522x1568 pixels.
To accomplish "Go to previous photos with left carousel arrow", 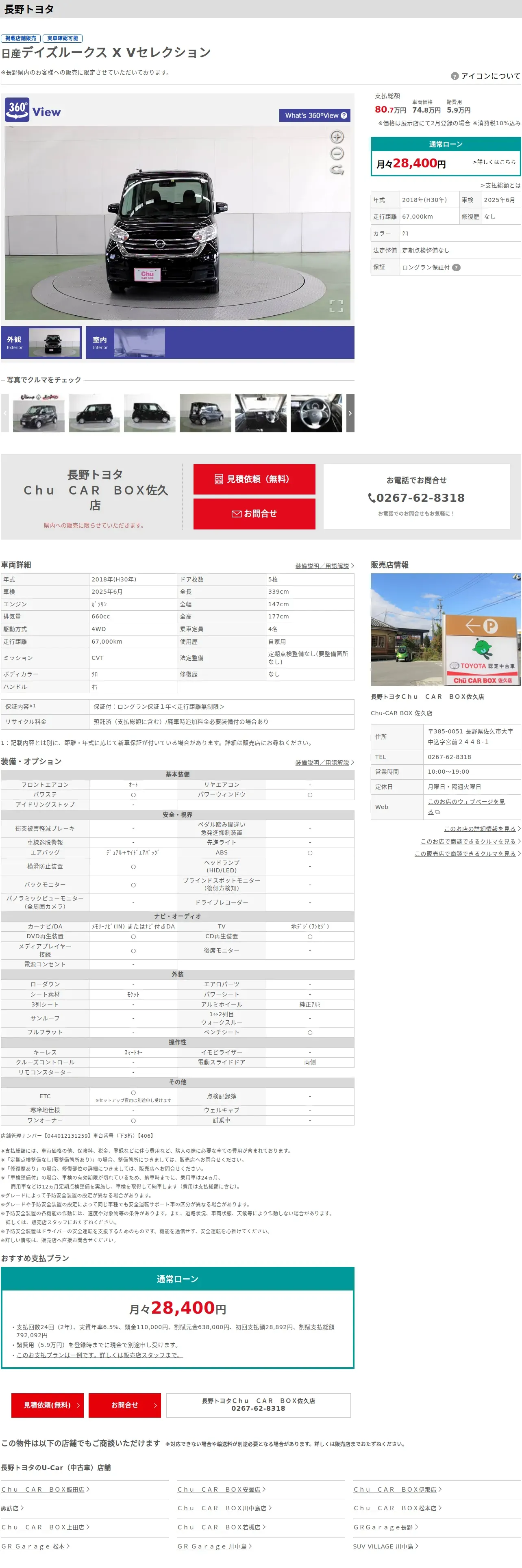I will pos(5,413).
